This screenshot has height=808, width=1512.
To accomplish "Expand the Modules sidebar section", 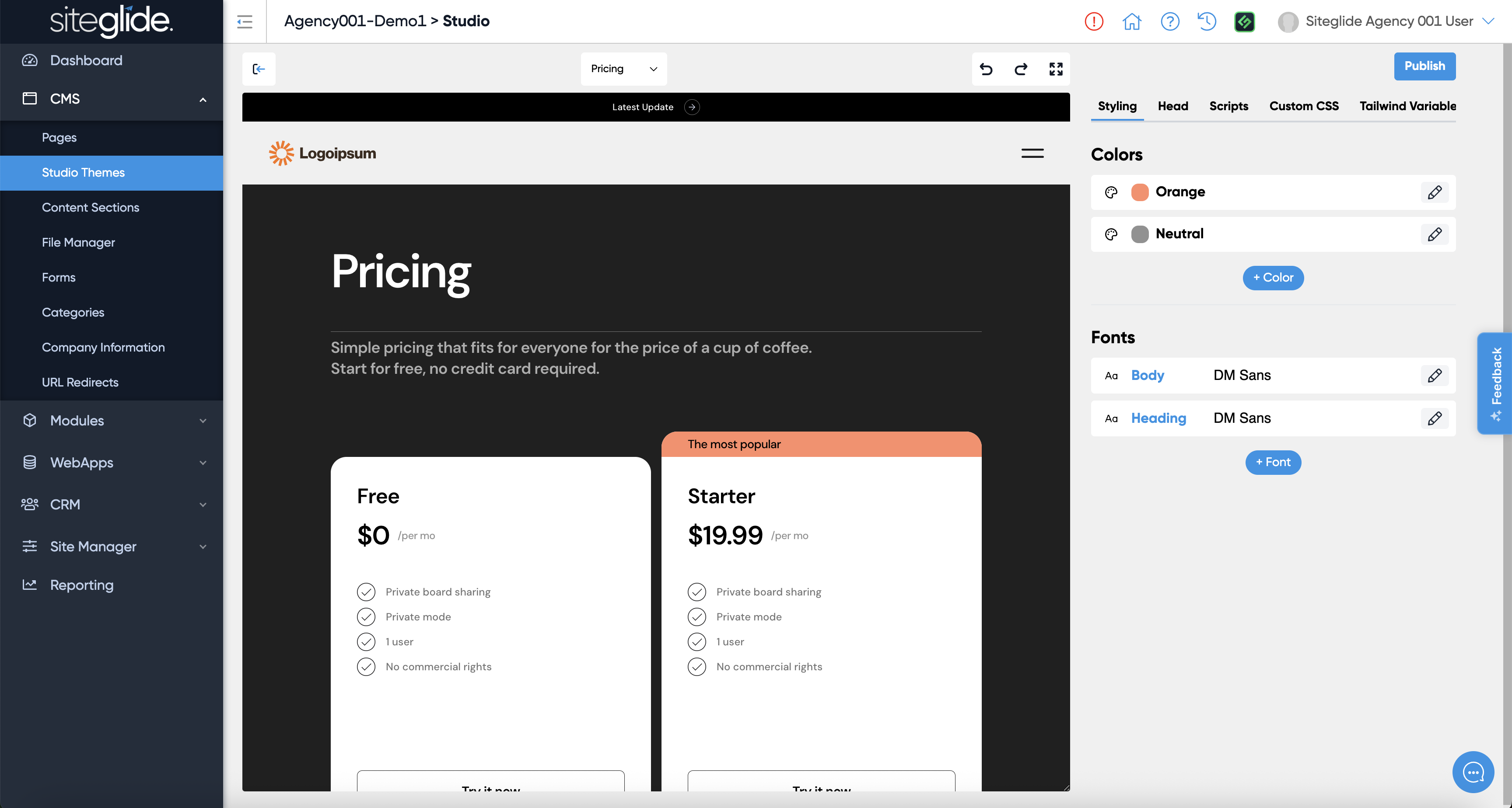I will point(203,421).
